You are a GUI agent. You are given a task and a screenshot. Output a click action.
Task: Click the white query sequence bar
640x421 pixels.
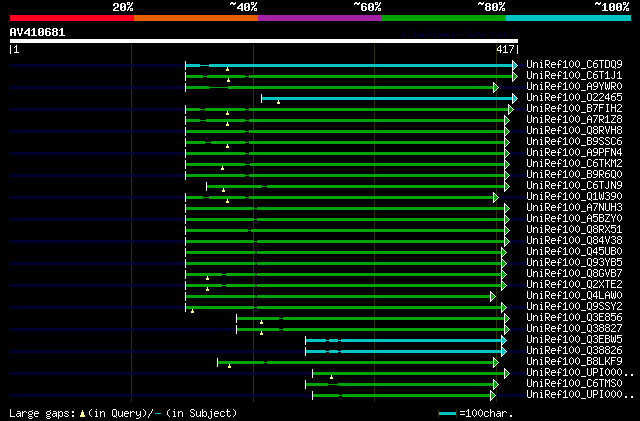click(264, 41)
